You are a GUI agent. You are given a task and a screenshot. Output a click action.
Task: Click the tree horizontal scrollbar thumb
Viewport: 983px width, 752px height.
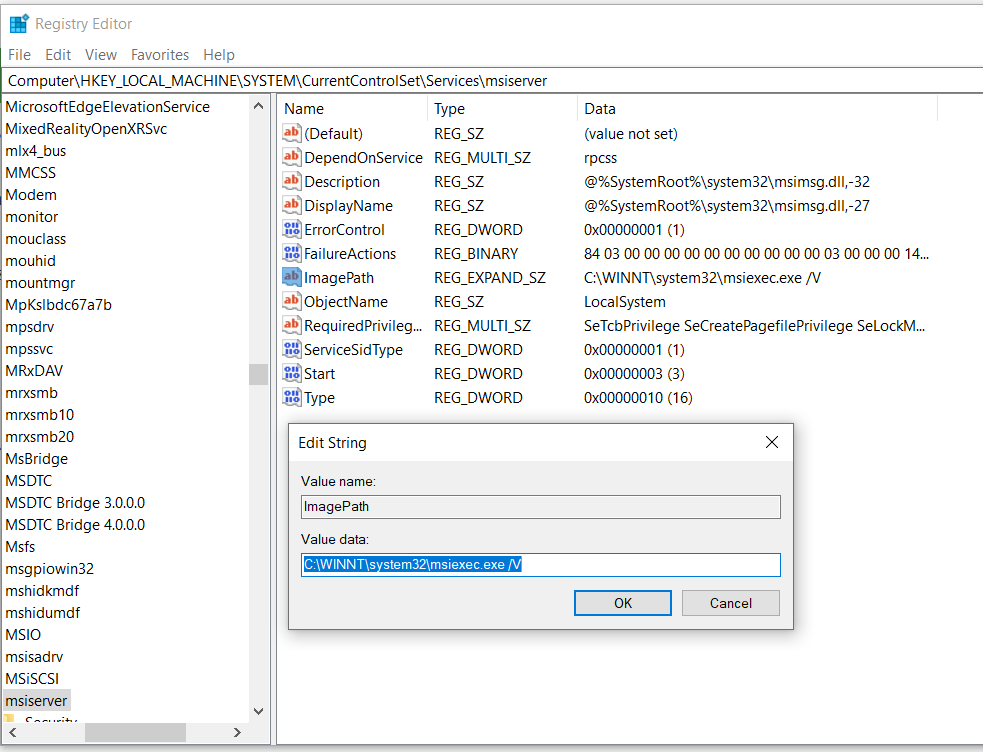click(135, 732)
